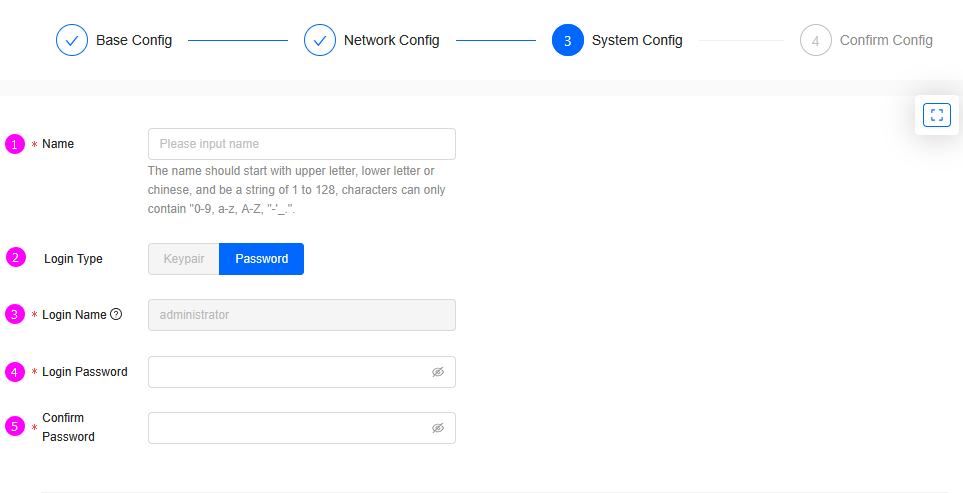Select Keypair login type

point(184,259)
